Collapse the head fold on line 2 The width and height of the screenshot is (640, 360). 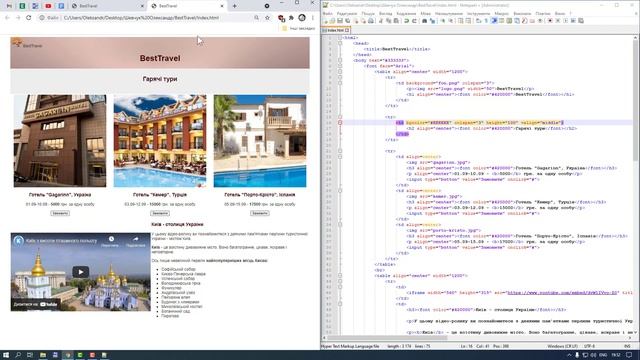(340, 43)
